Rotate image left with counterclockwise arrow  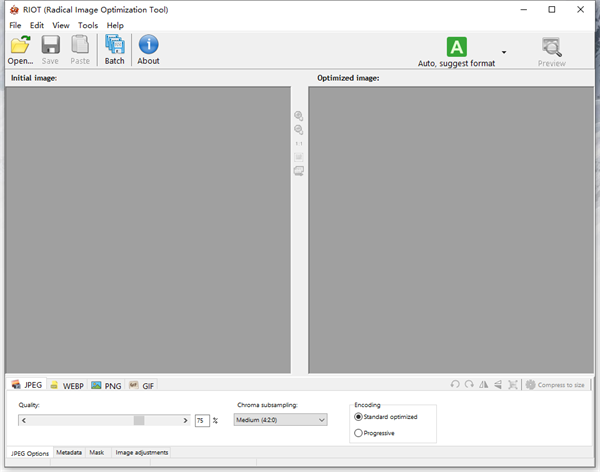pyautogui.click(x=455, y=384)
